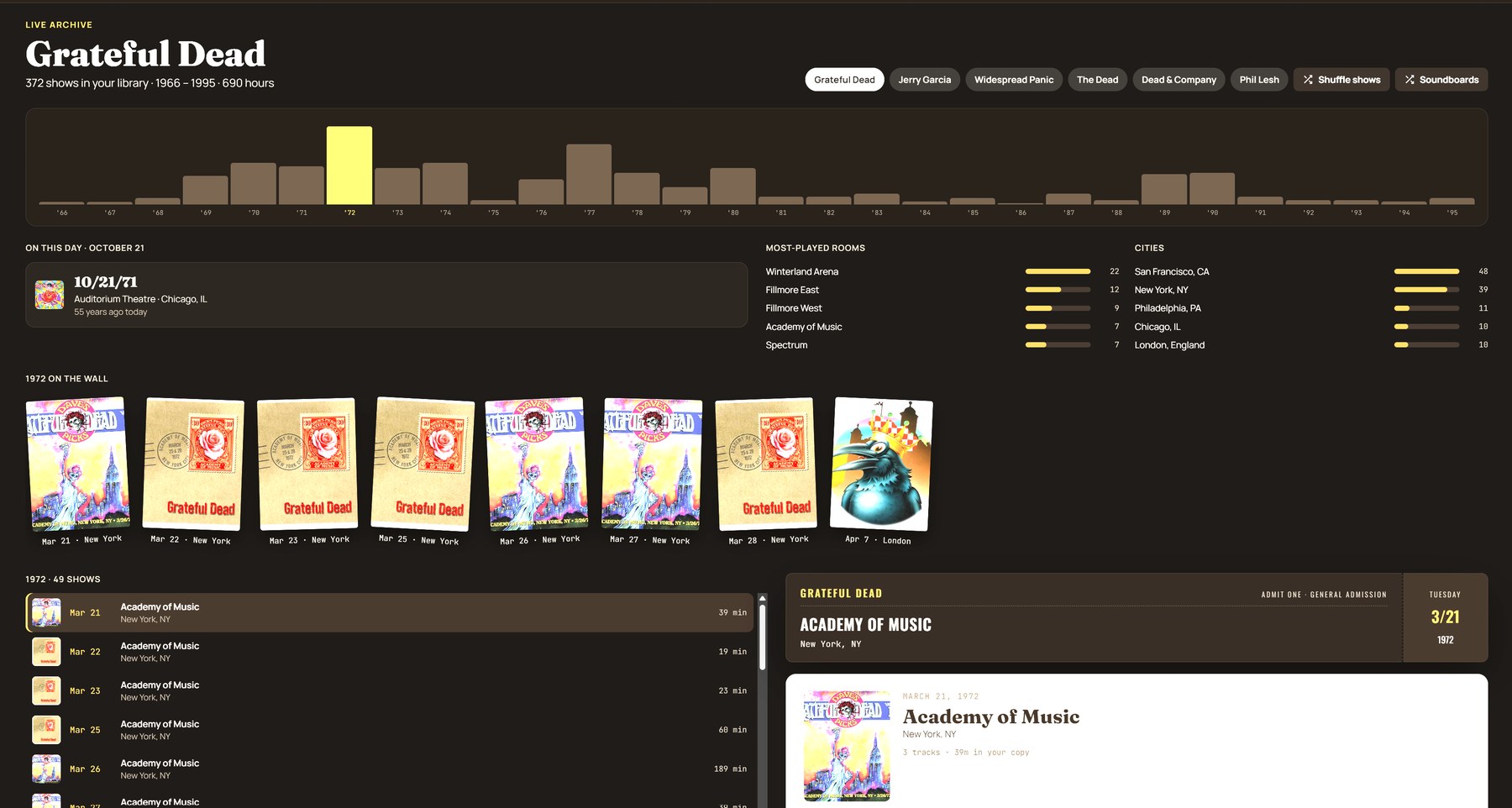Click the Soundboards shuffle button
Image resolution: width=1512 pixels, height=808 pixels.
(1441, 80)
